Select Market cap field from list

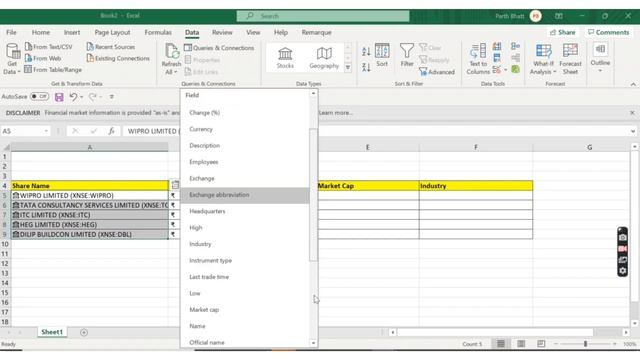(245, 310)
